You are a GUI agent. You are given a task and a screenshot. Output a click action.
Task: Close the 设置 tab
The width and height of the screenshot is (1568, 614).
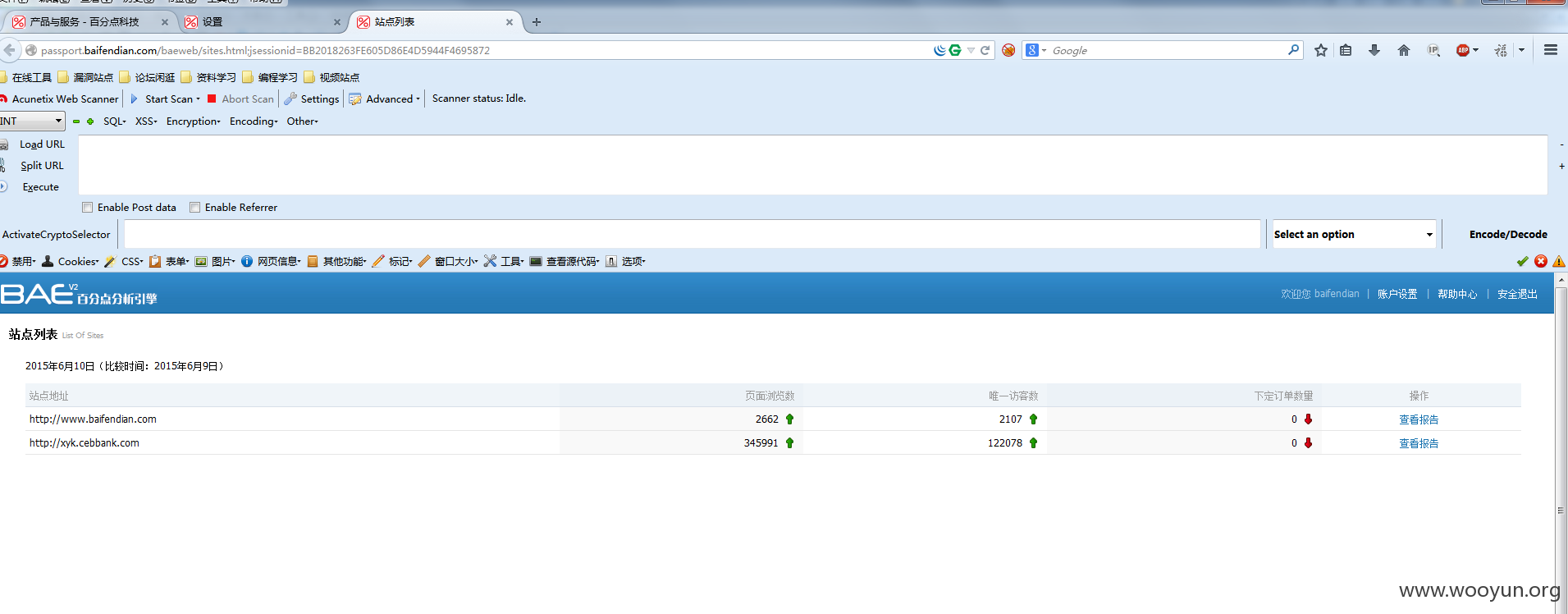337,22
